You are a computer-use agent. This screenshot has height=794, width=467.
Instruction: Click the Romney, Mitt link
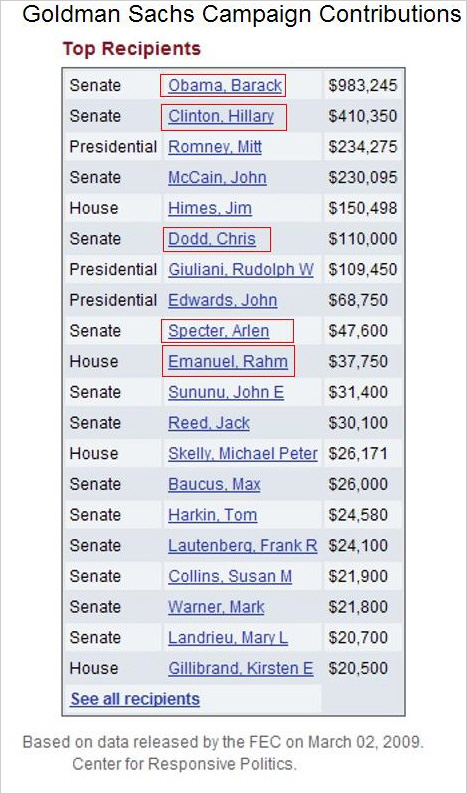215,147
